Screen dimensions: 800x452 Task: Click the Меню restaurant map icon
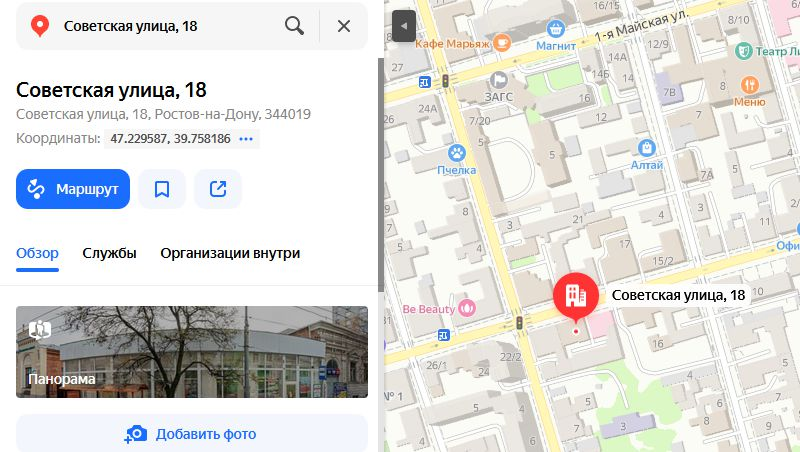click(x=749, y=85)
